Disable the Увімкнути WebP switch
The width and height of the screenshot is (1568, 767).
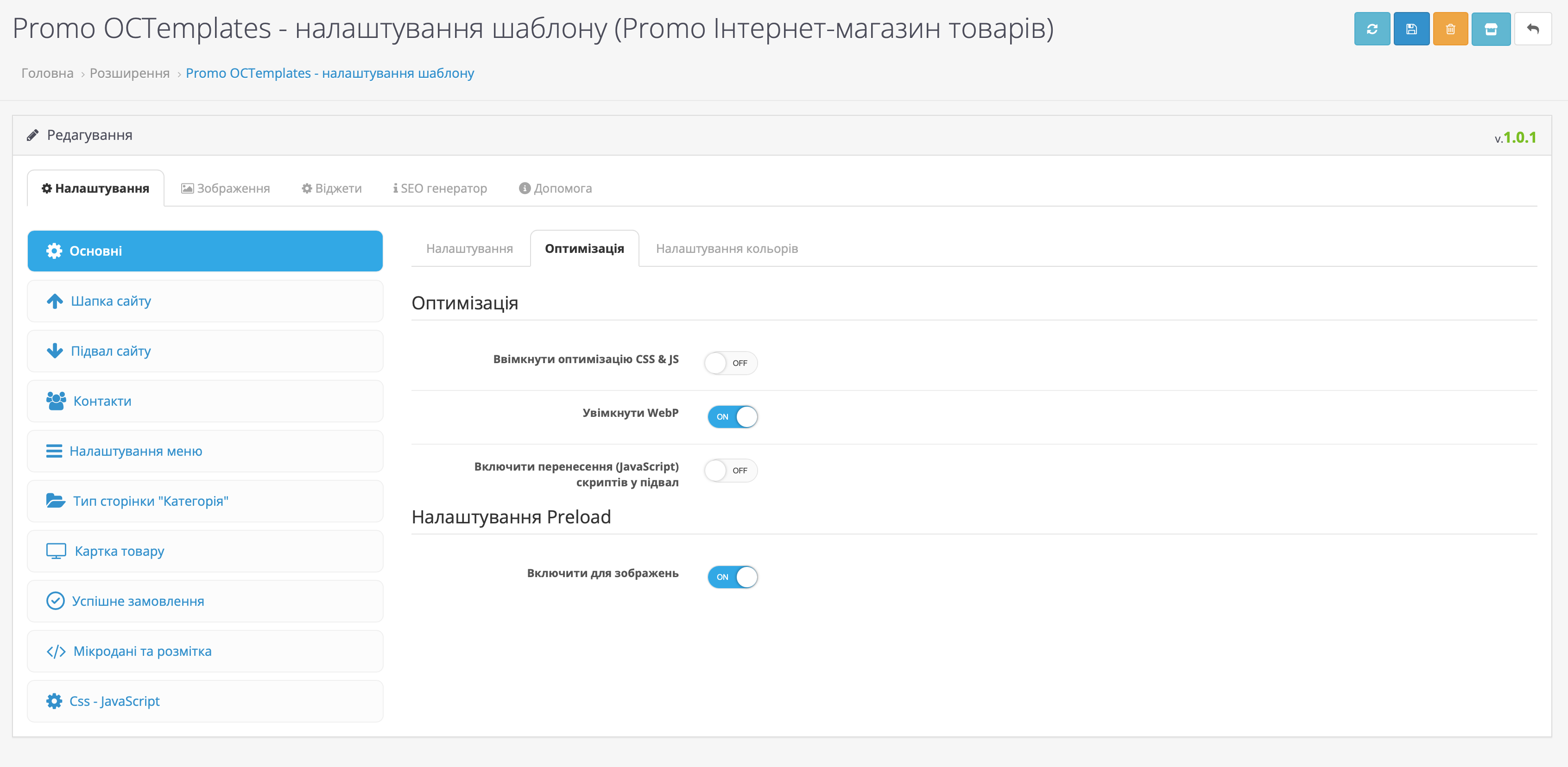click(732, 417)
